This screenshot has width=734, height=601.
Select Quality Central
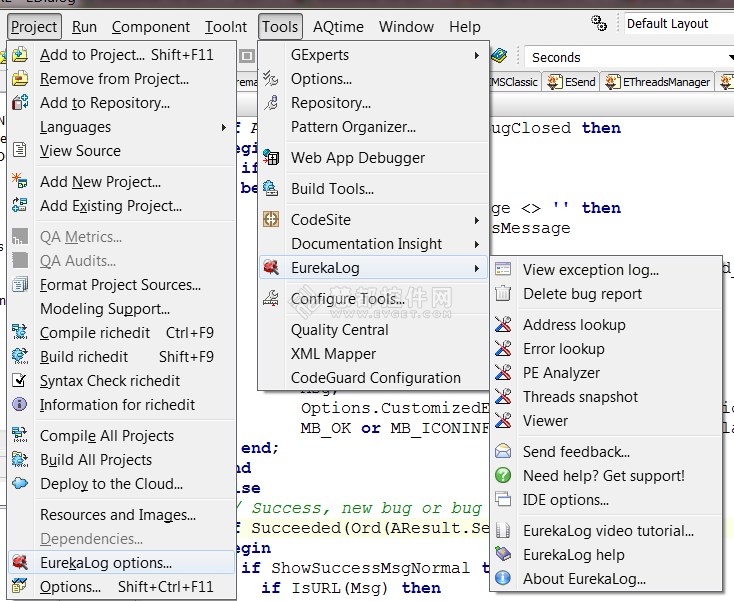click(x=374, y=330)
